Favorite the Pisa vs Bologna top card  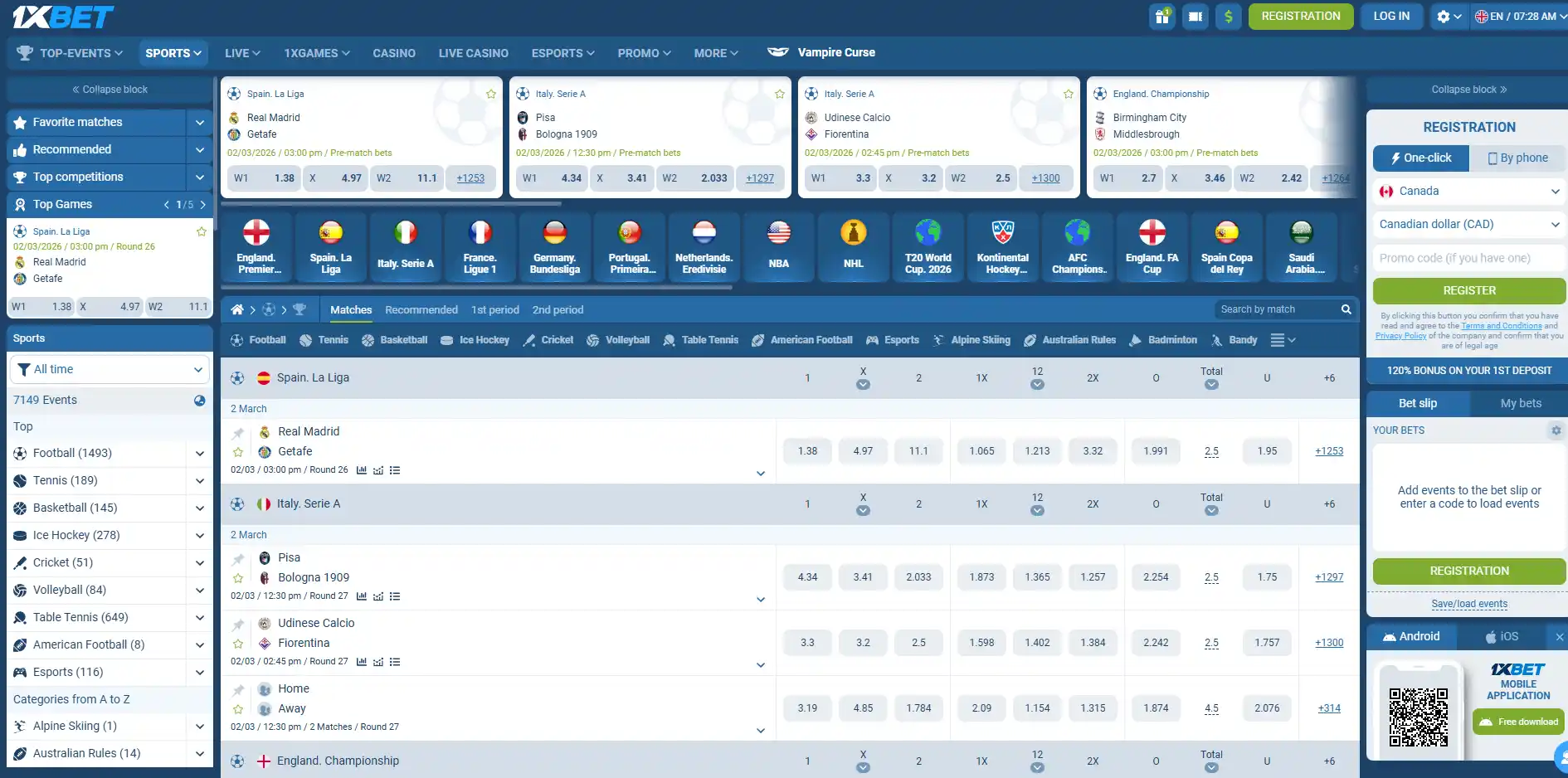click(780, 94)
